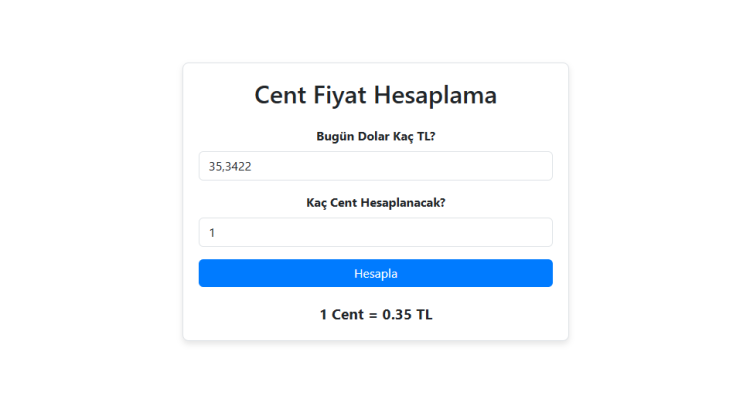Click the word "Cent" in the heading
This screenshot has height=412, width=750.
pyautogui.click(x=280, y=95)
